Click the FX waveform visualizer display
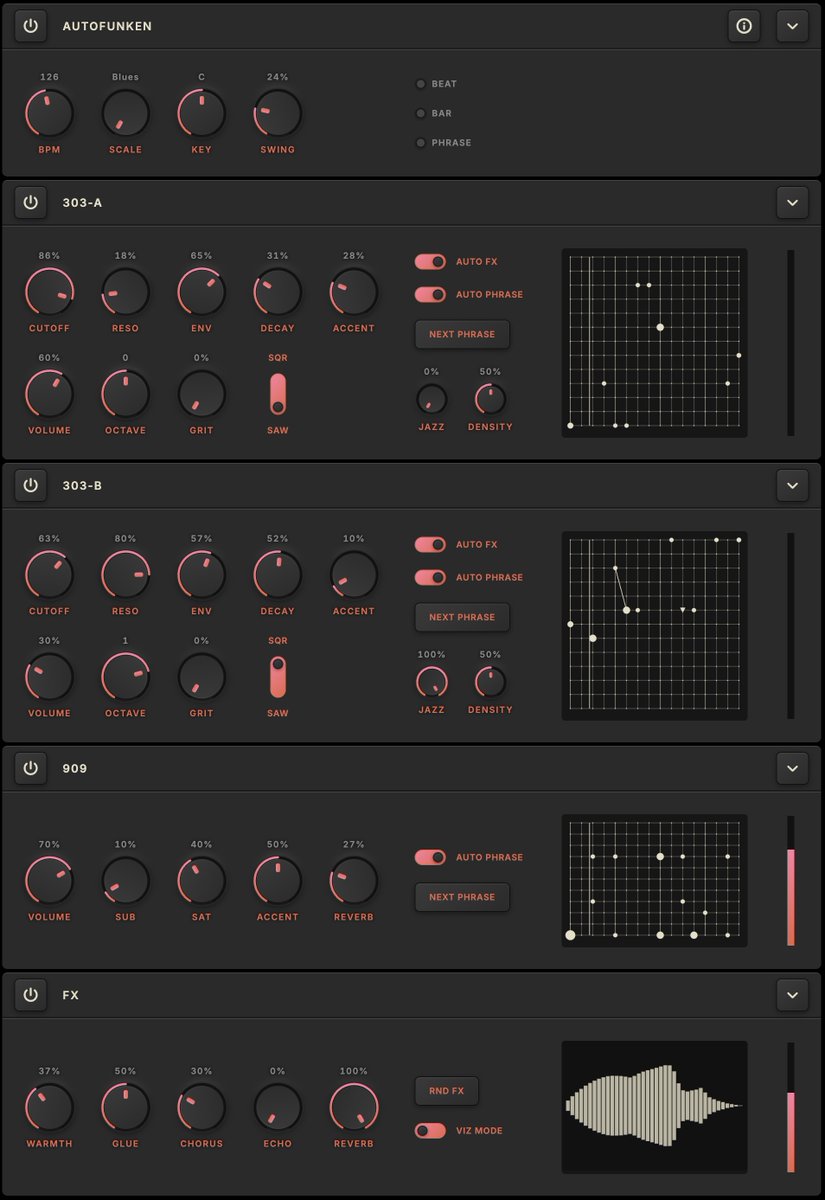Screen dimensions: 825x1200 654,1107
